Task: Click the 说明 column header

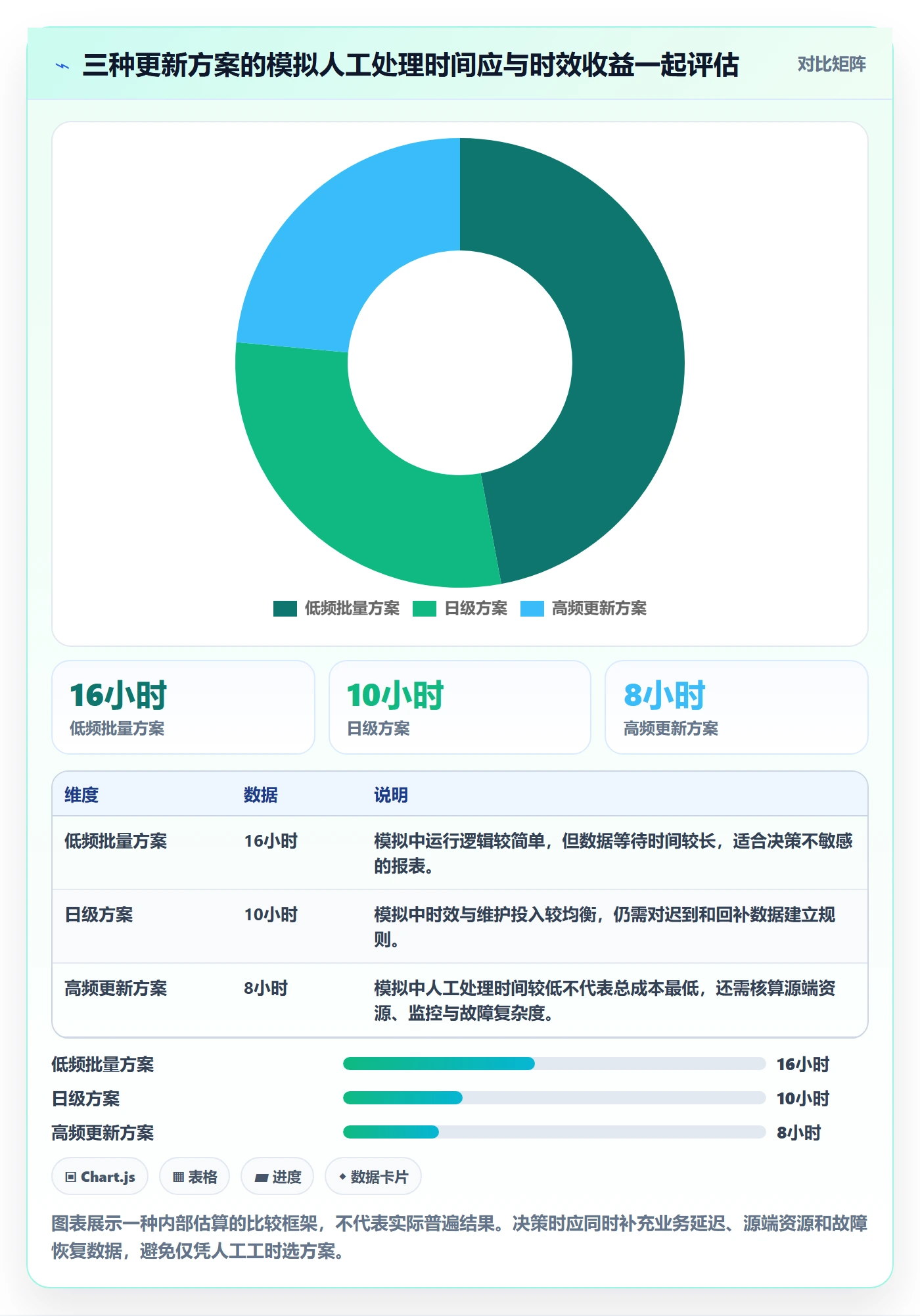Action: (x=391, y=795)
